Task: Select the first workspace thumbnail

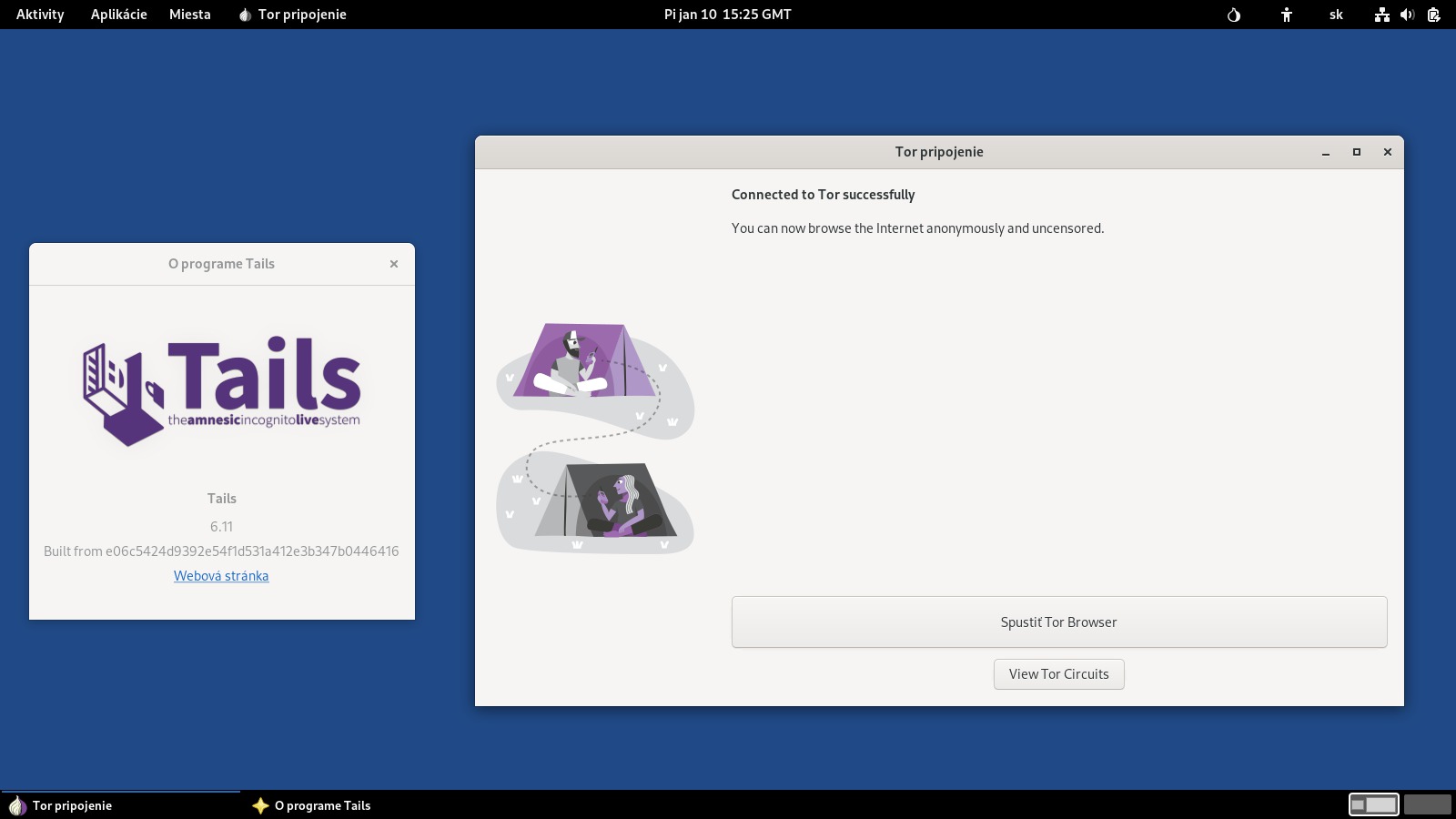Action: (1373, 804)
